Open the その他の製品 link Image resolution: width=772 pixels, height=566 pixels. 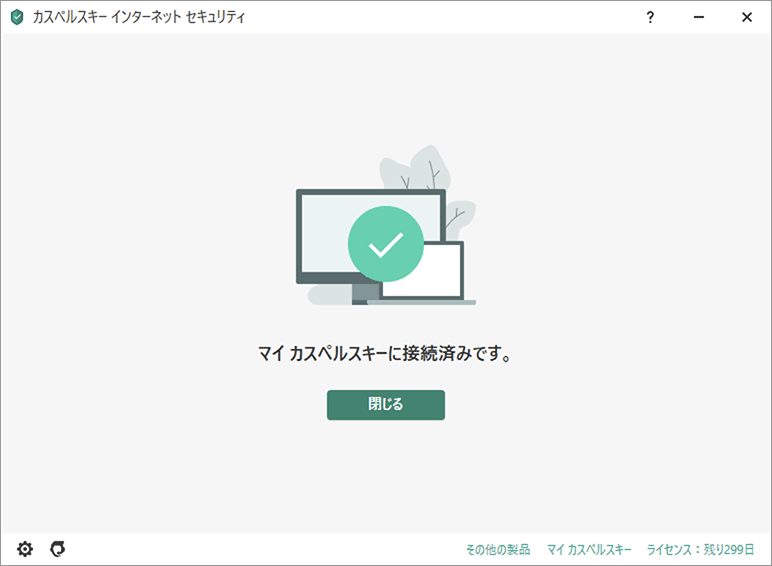click(x=498, y=549)
